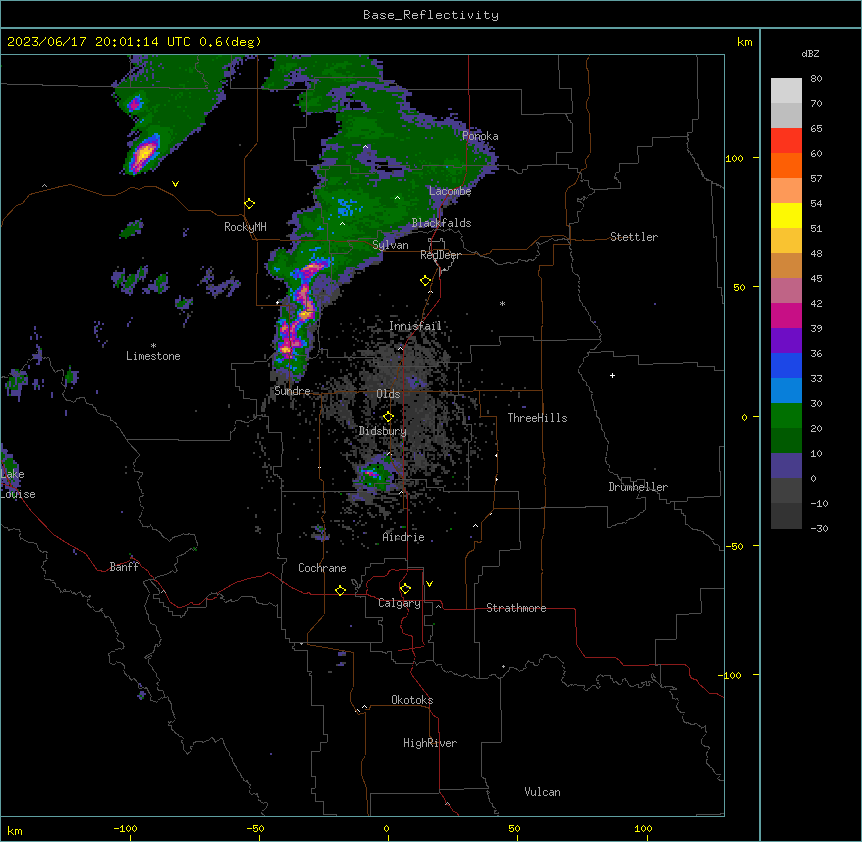The width and height of the screenshot is (862, 842).
Task: Click the white plus marker northwest of Drumheller
Action: point(612,375)
